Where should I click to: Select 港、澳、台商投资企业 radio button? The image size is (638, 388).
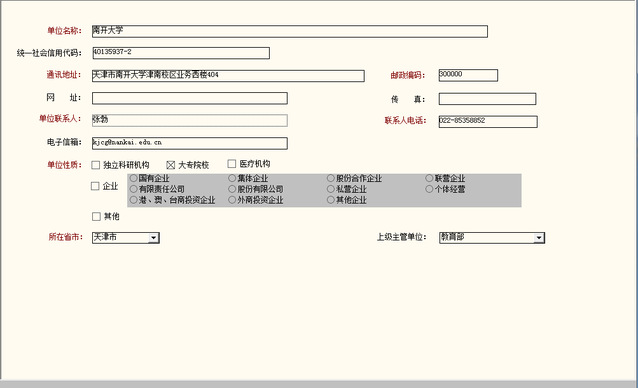coord(133,200)
